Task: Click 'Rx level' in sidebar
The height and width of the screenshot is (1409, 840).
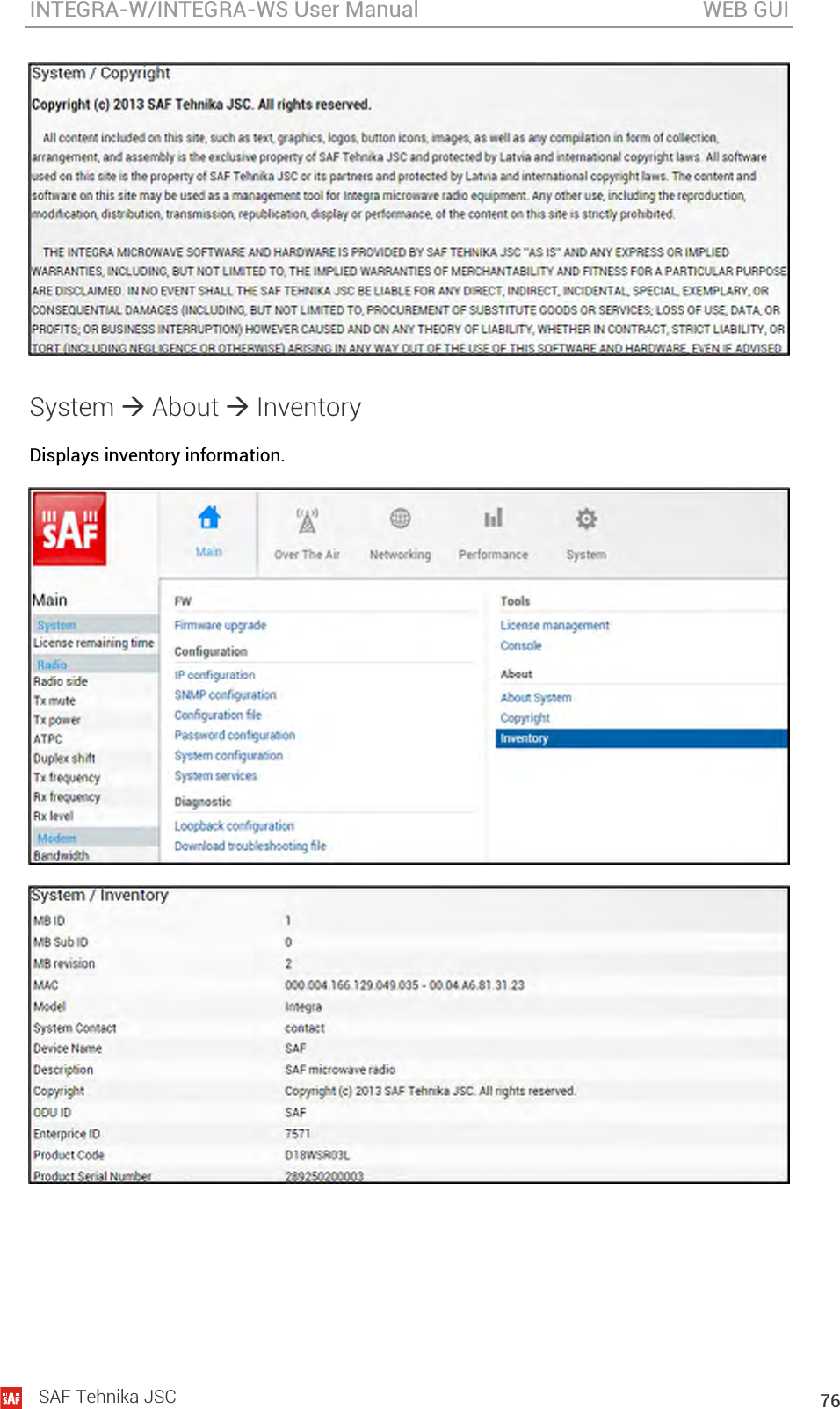Action: click(x=53, y=816)
